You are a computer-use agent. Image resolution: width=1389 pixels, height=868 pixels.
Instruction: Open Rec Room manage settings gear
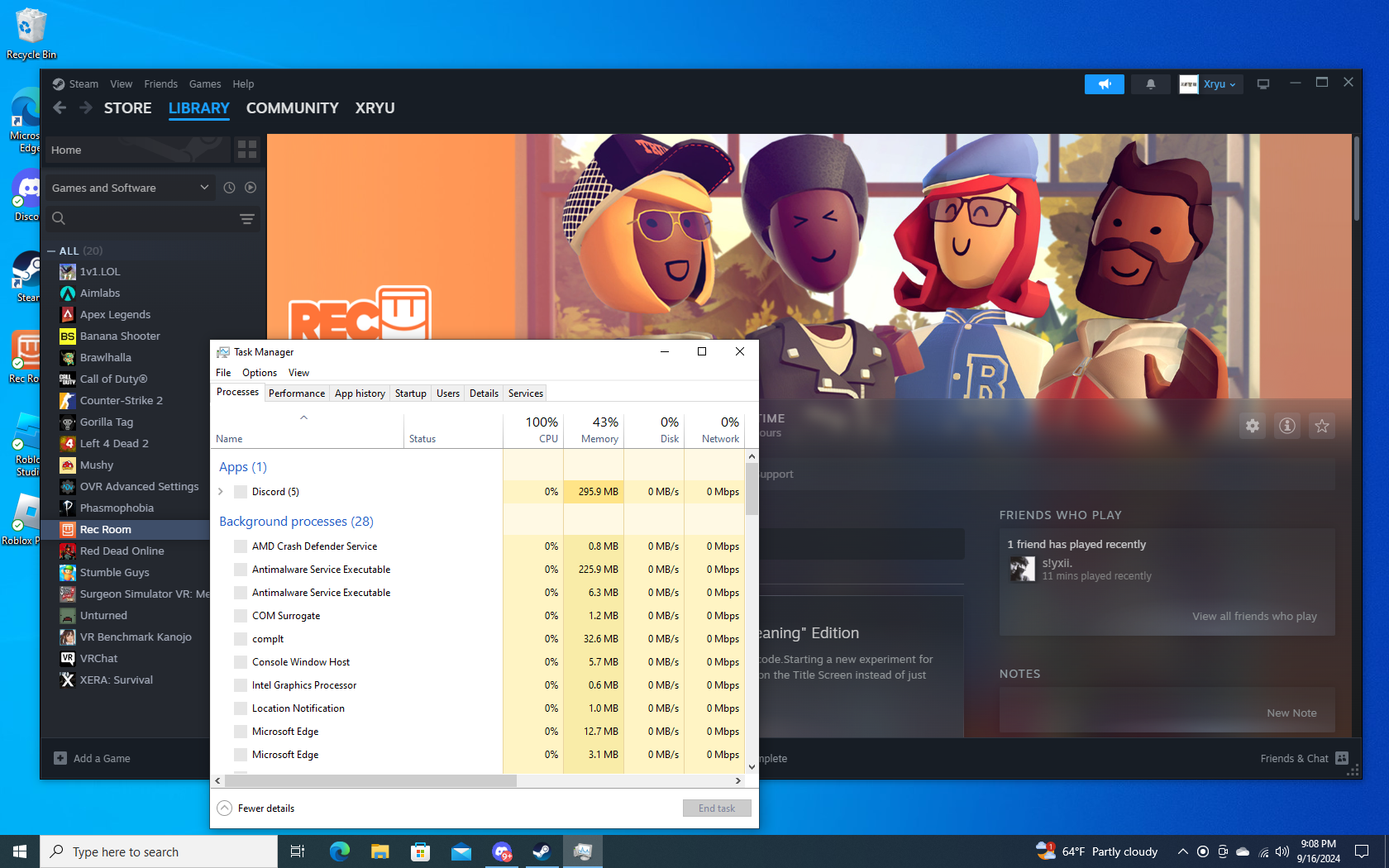pos(1253,426)
